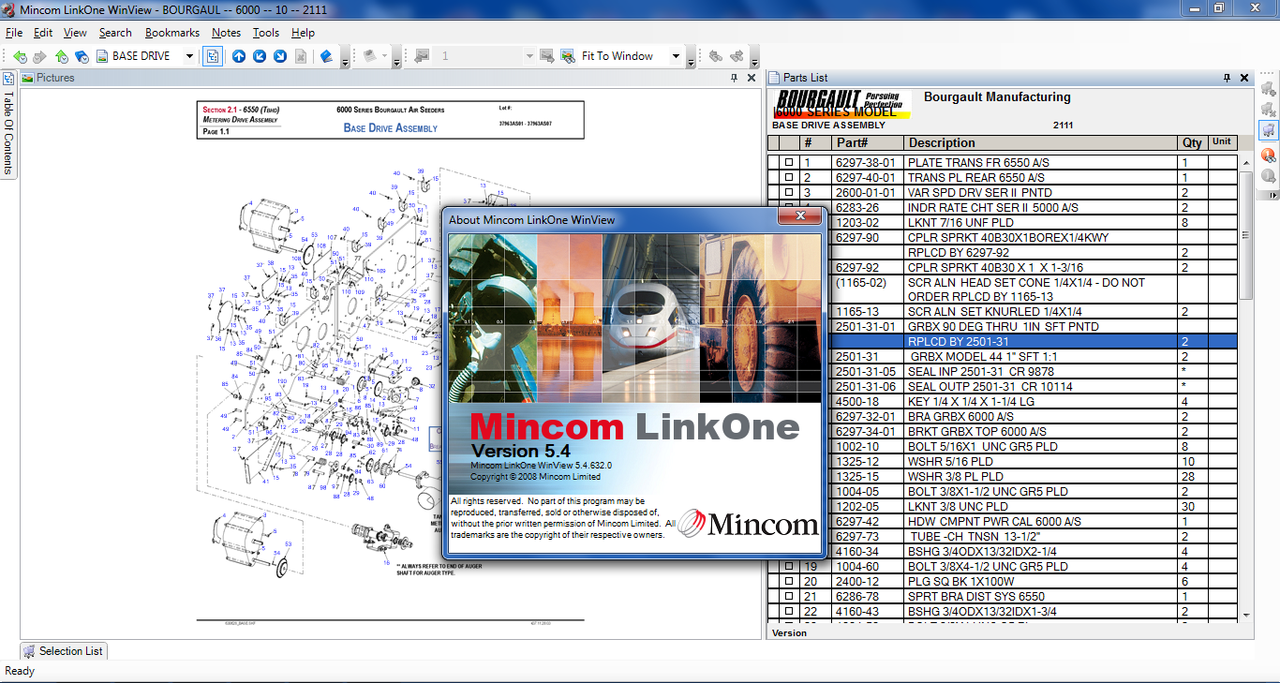Select the KEY 1/4 X 1/4 X 1-1/4 LG row
Viewport: 1280px width, 683px height.
click(1003, 401)
